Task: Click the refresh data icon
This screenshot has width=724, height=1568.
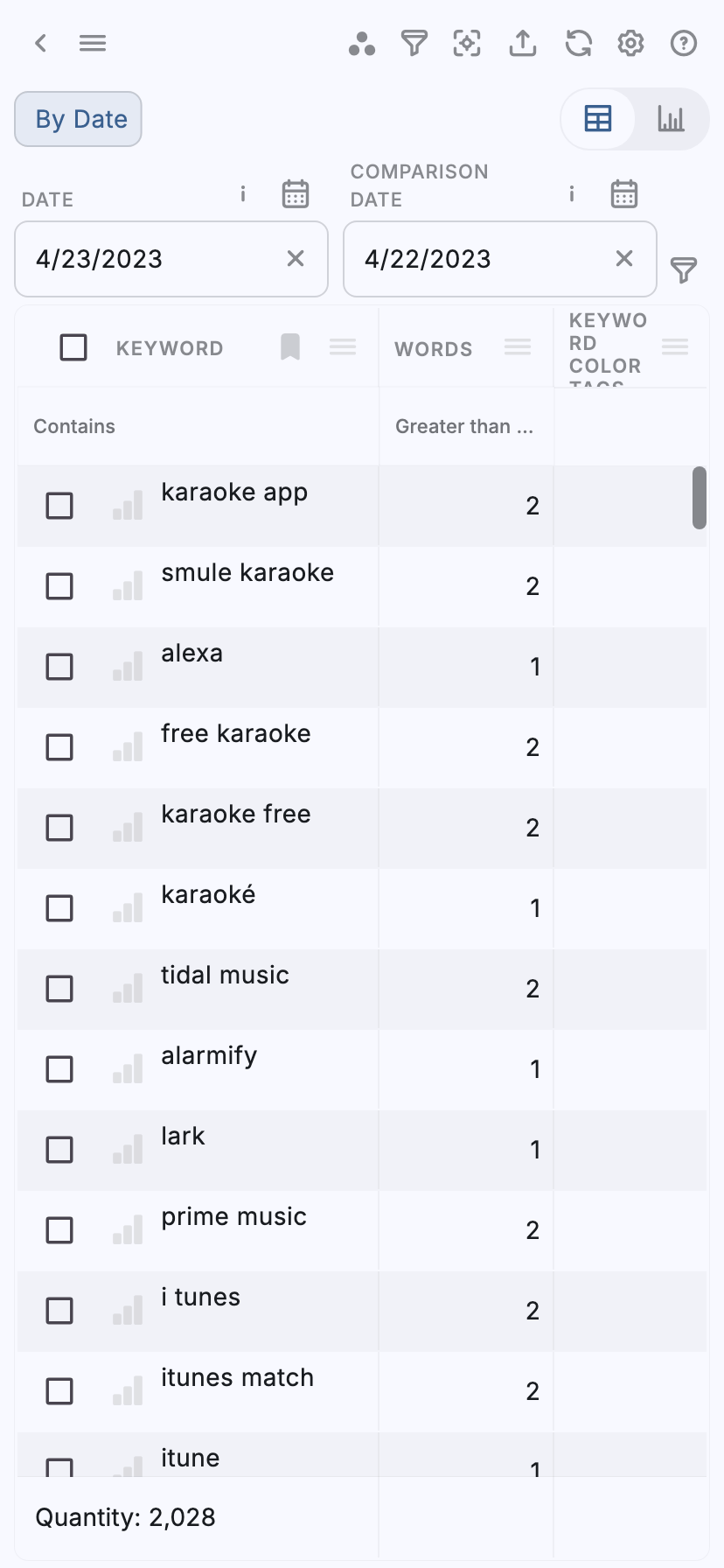Action: click(578, 43)
